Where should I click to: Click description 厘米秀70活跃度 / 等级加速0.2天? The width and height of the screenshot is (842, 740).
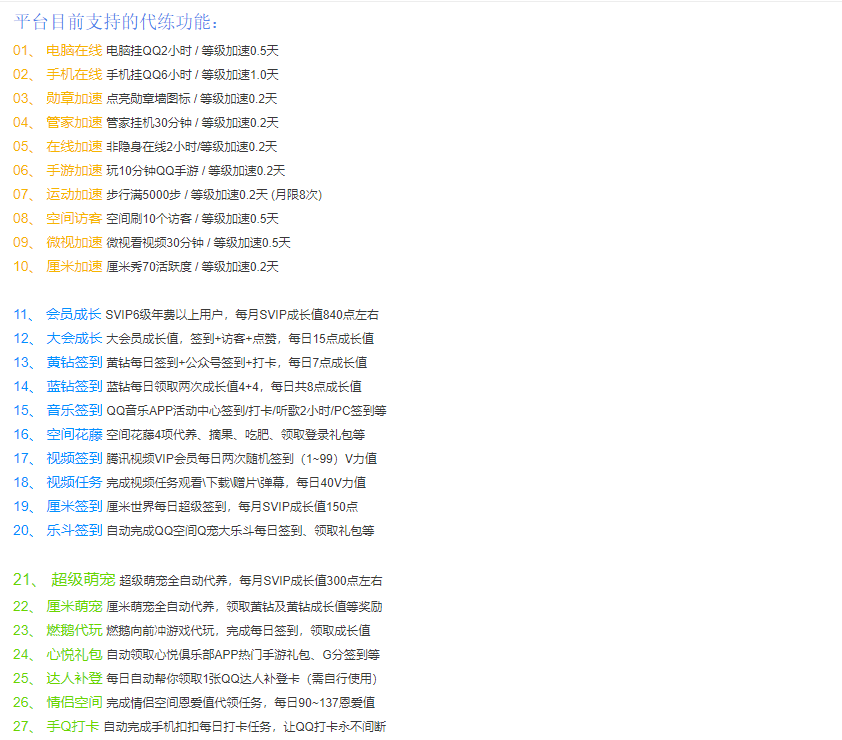[192, 266]
